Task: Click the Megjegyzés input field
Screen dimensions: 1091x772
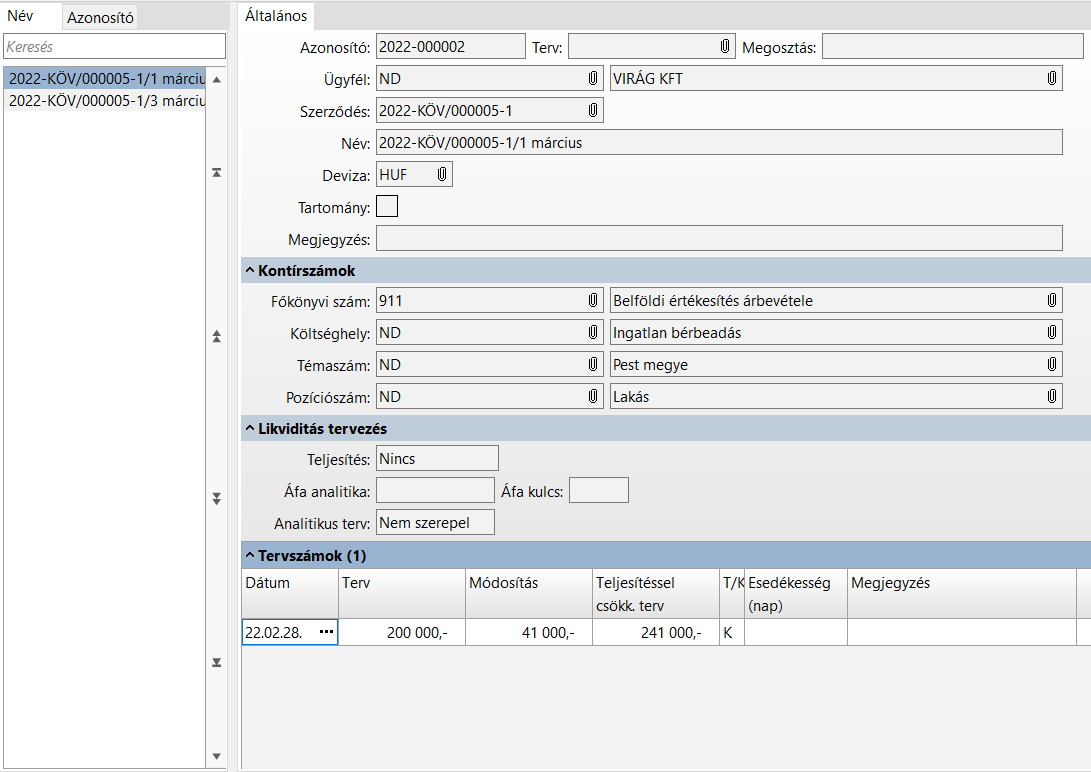Action: pos(719,238)
